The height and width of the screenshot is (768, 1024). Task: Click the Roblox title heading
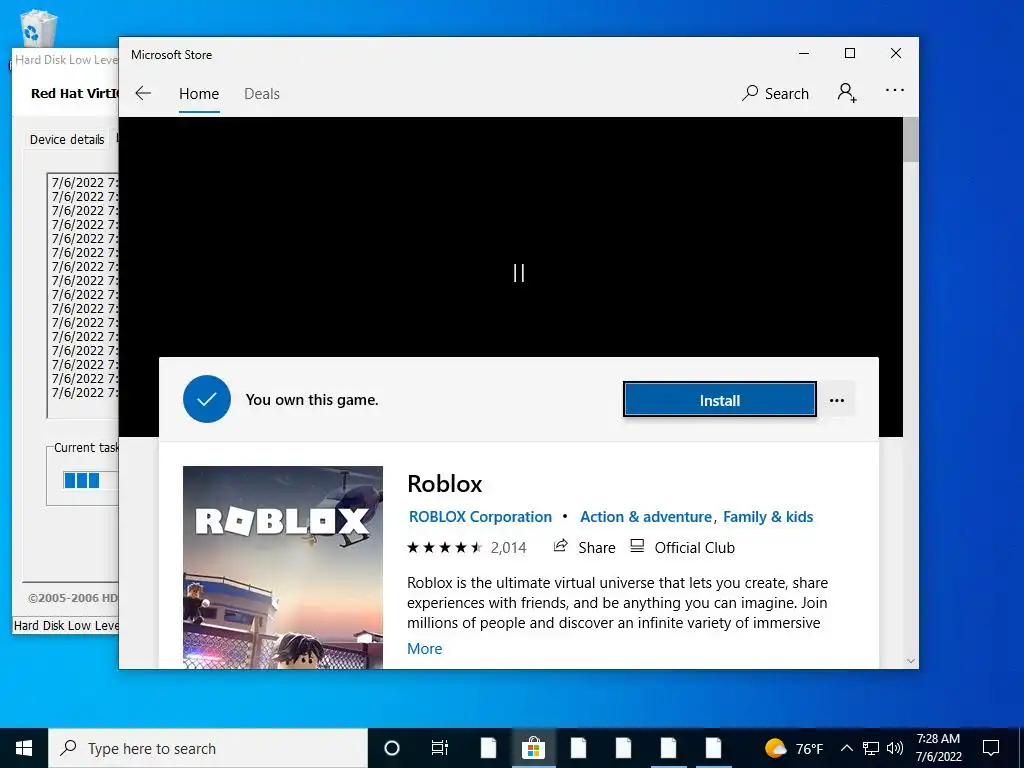coord(445,484)
